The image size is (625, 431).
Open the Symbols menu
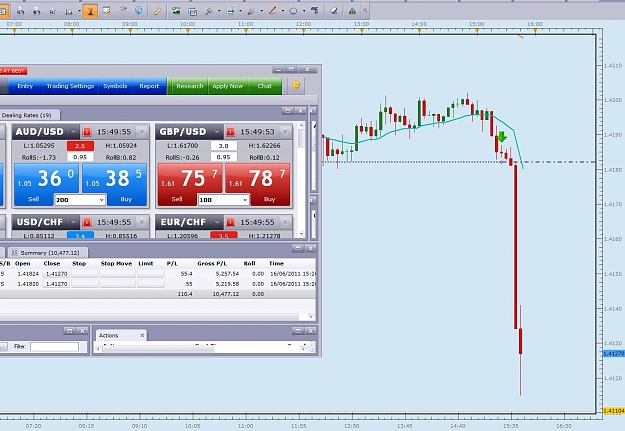(x=115, y=86)
